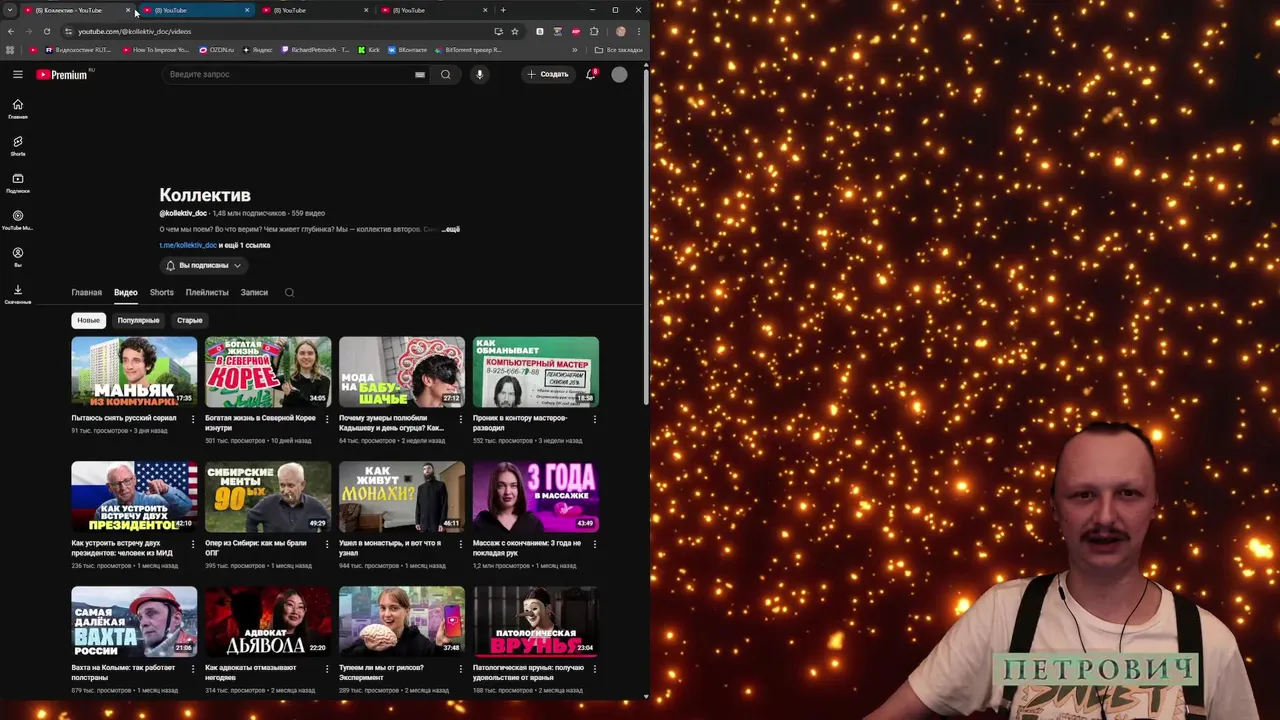Viewport: 1280px width, 720px height.
Task: Bookmark this page with the star icon
Action: pos(515,31)
